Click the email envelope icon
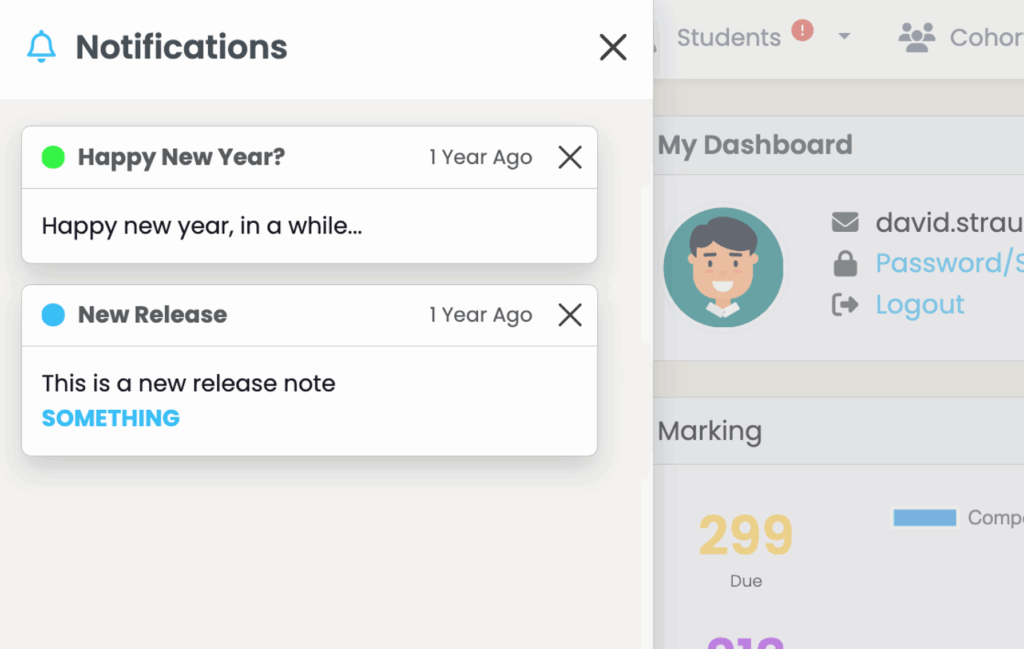Viewport: 1024px width, 649px height. [845, 222]
